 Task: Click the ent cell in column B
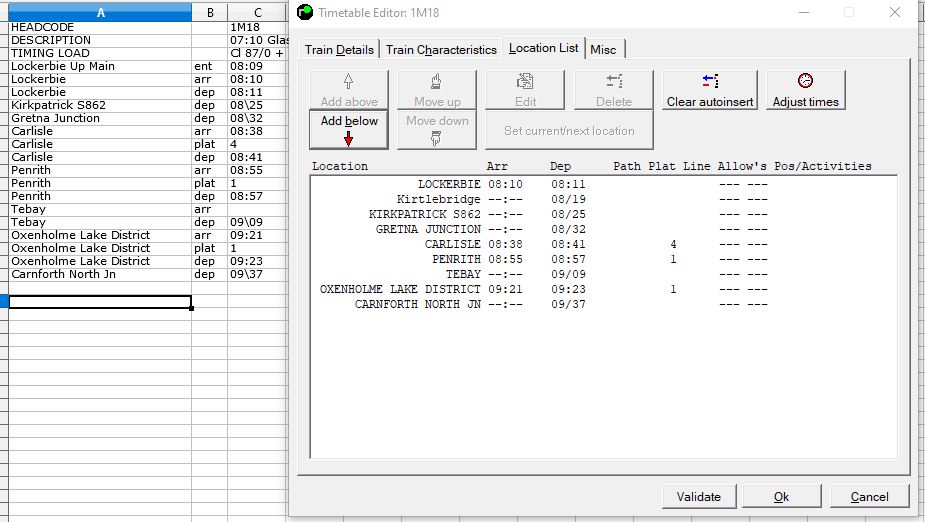[x=209, y=66]
